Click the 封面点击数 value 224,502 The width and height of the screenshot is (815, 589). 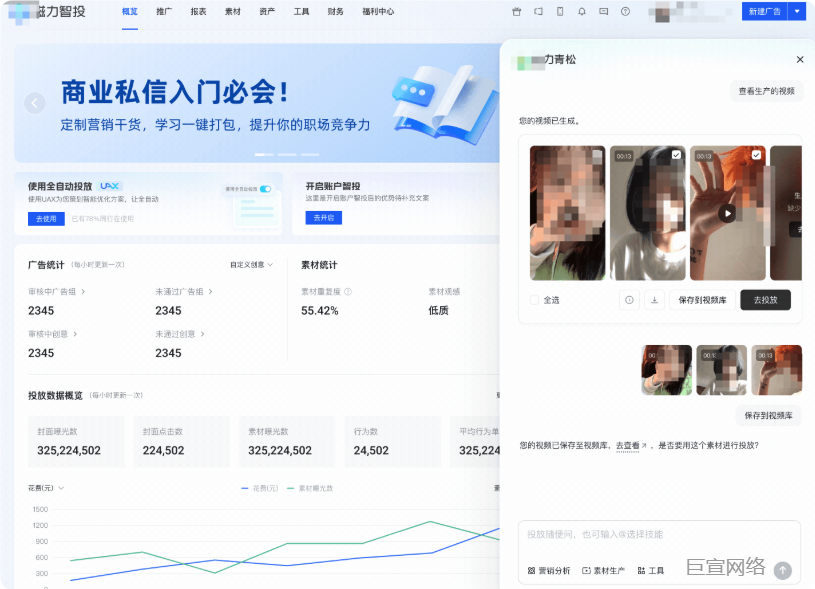pos(163,451)
